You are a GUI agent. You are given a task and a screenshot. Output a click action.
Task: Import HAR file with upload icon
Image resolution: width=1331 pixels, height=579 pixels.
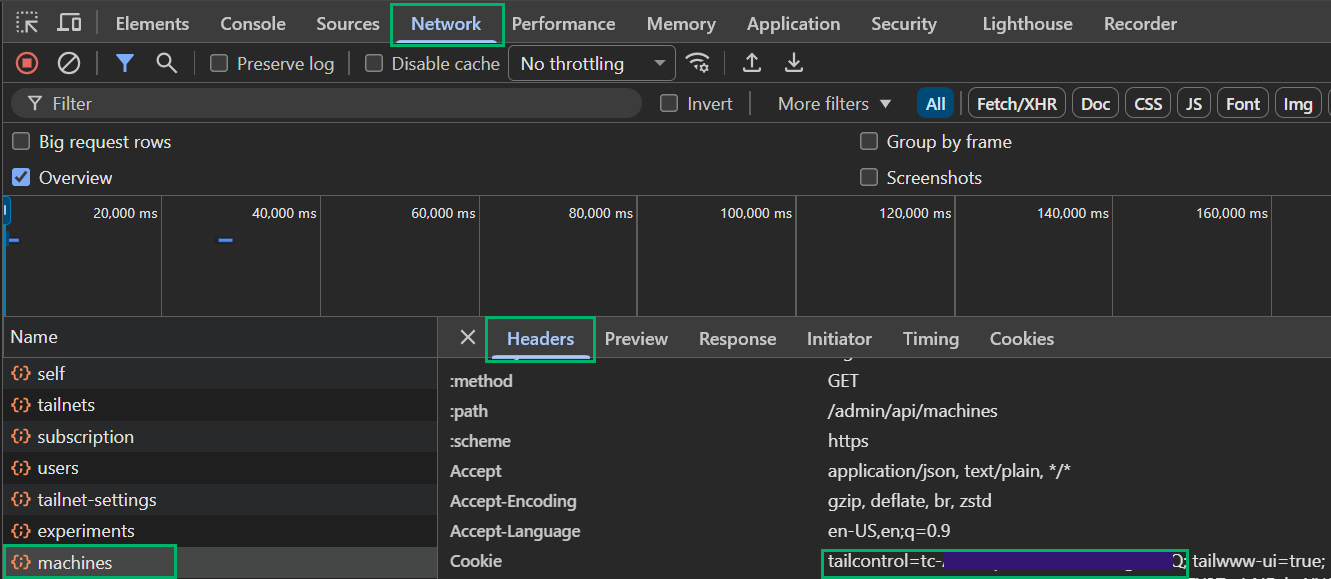752,63
